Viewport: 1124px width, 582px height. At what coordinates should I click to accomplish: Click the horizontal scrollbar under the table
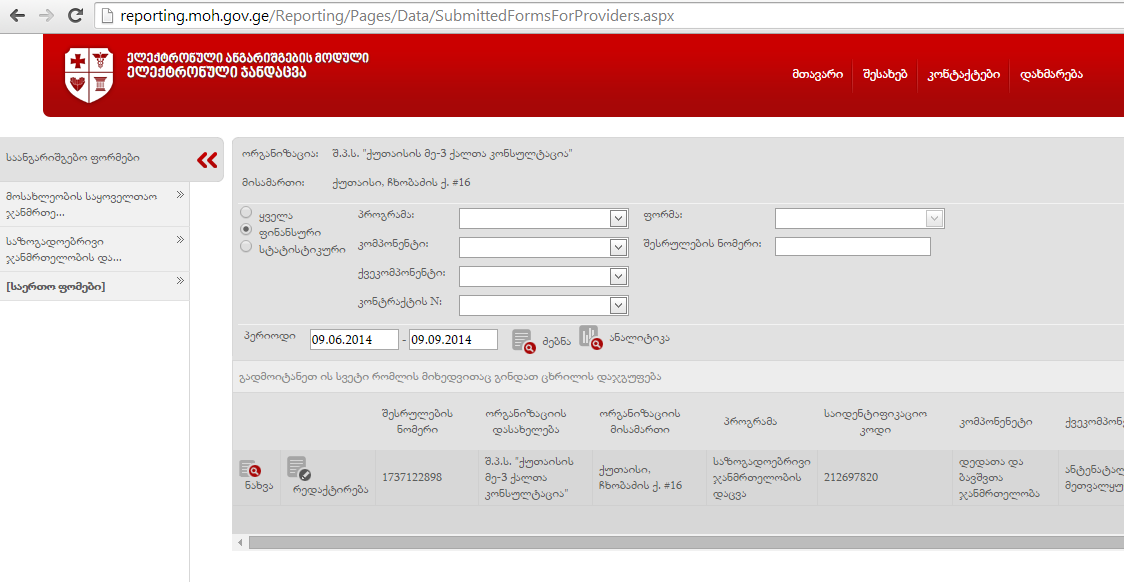680,542
